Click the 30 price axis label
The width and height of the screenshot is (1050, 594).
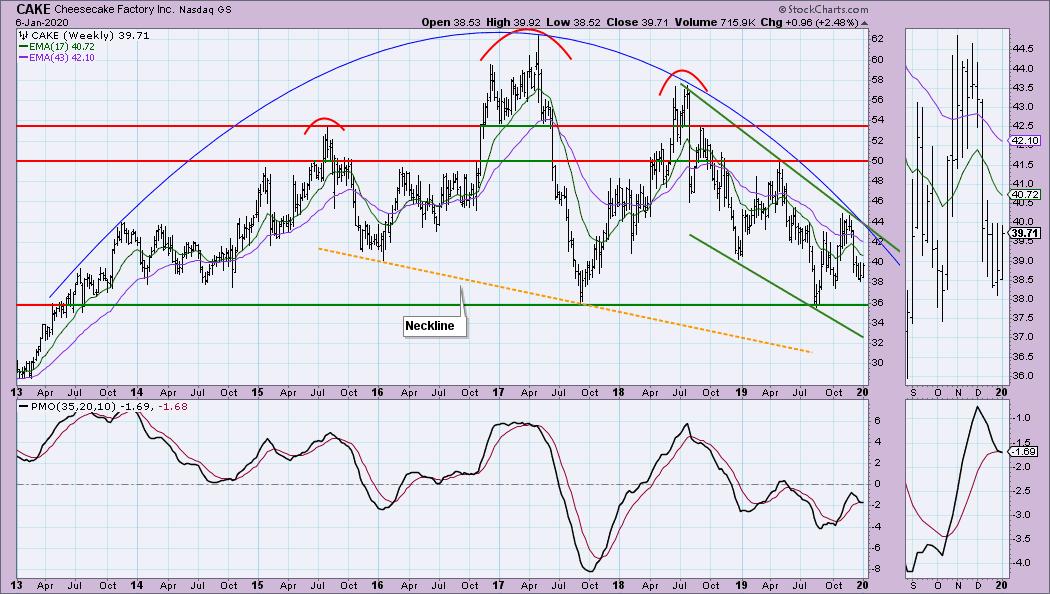pyautogui.click(x=875, y=363)
